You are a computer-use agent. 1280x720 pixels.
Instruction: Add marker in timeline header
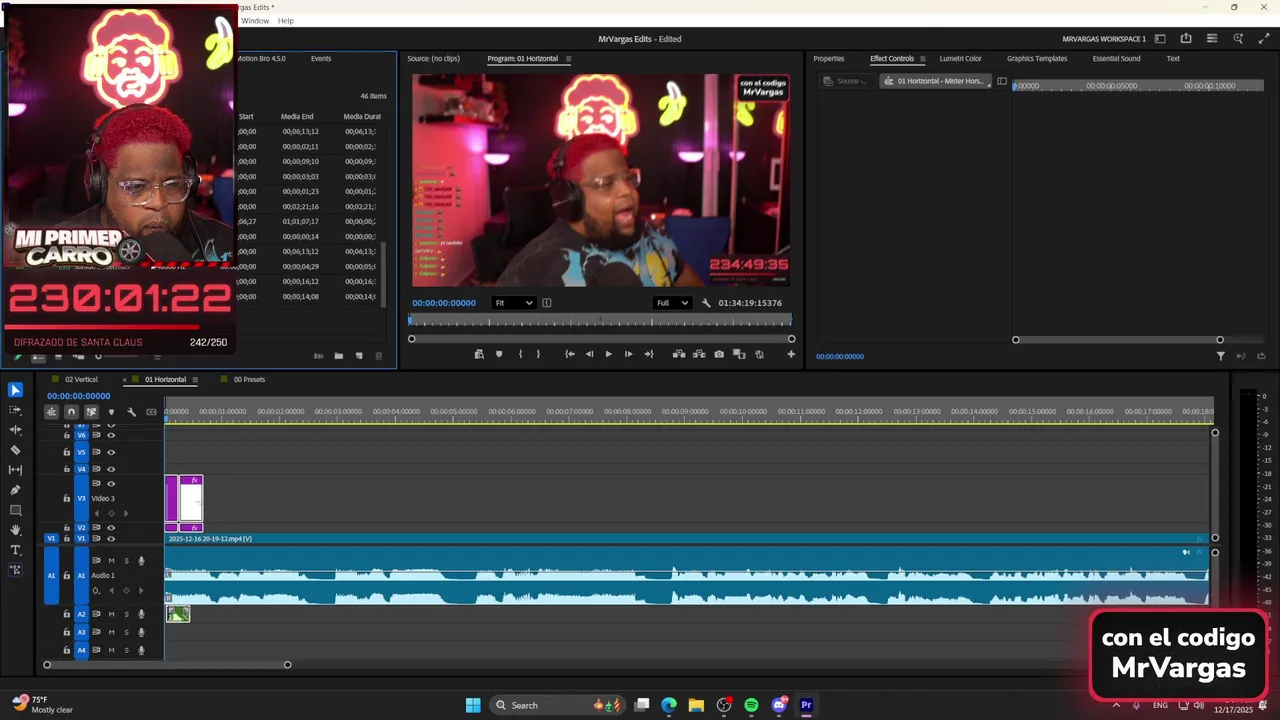(x=111, y=412)
